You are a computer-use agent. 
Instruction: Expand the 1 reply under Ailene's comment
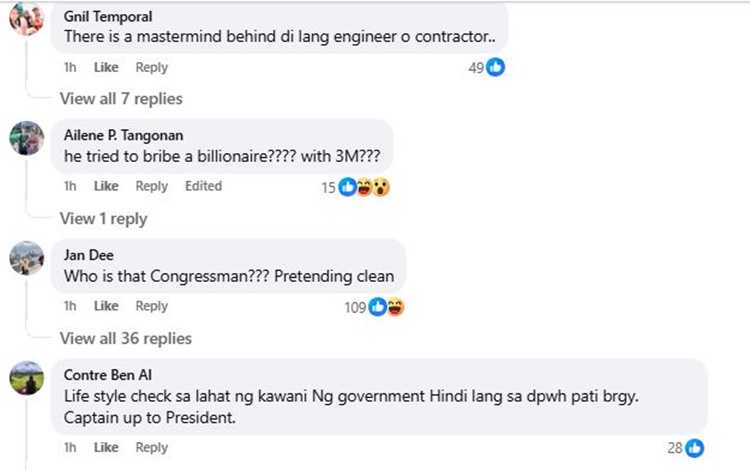tap(103, 218)
